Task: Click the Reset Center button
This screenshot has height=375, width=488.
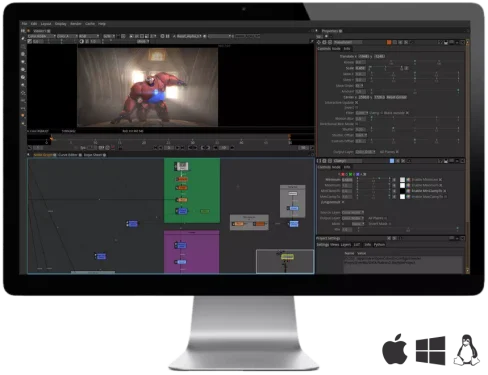Action: pos(397,97)
